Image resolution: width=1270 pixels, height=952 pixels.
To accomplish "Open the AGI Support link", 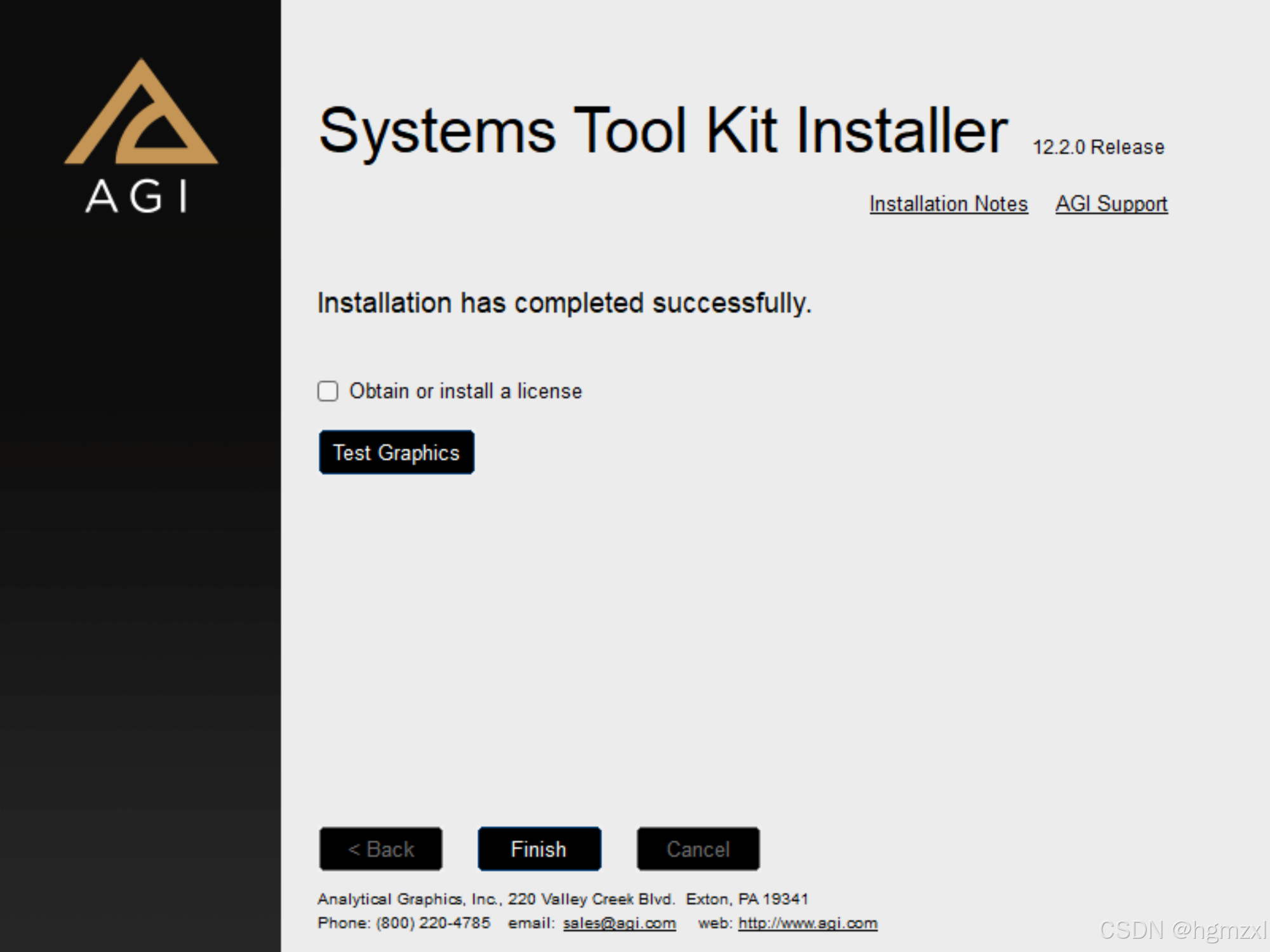I will pyautogui.click(x=1111, y=204).
